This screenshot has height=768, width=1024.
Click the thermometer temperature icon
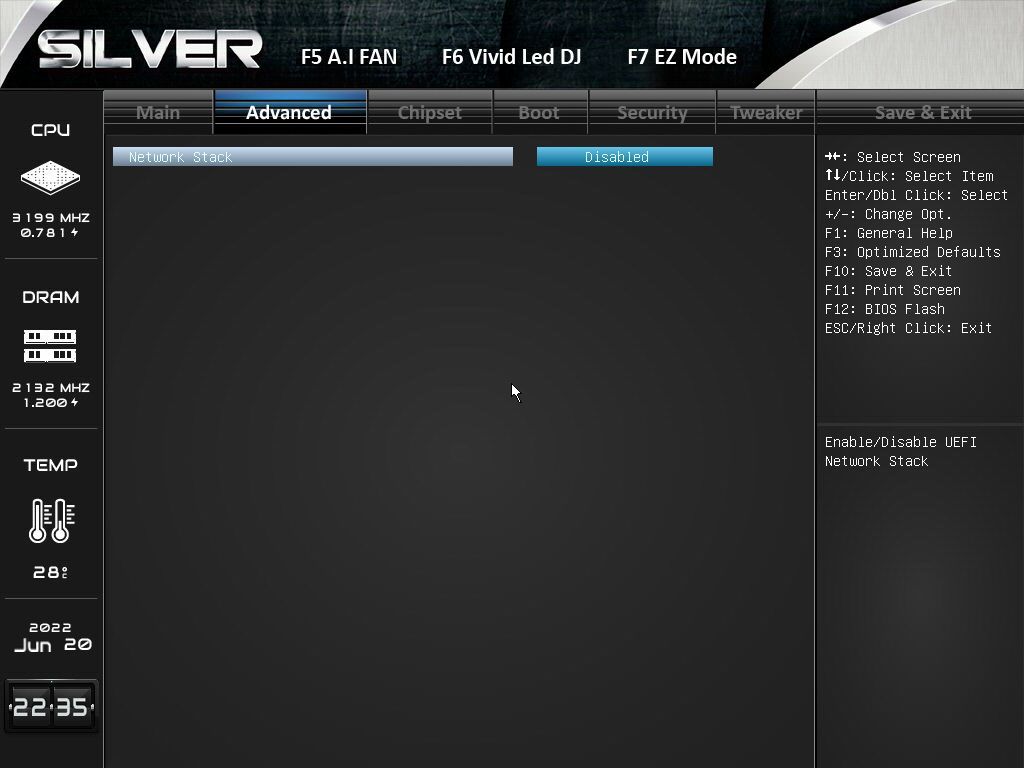pos(52,520)
